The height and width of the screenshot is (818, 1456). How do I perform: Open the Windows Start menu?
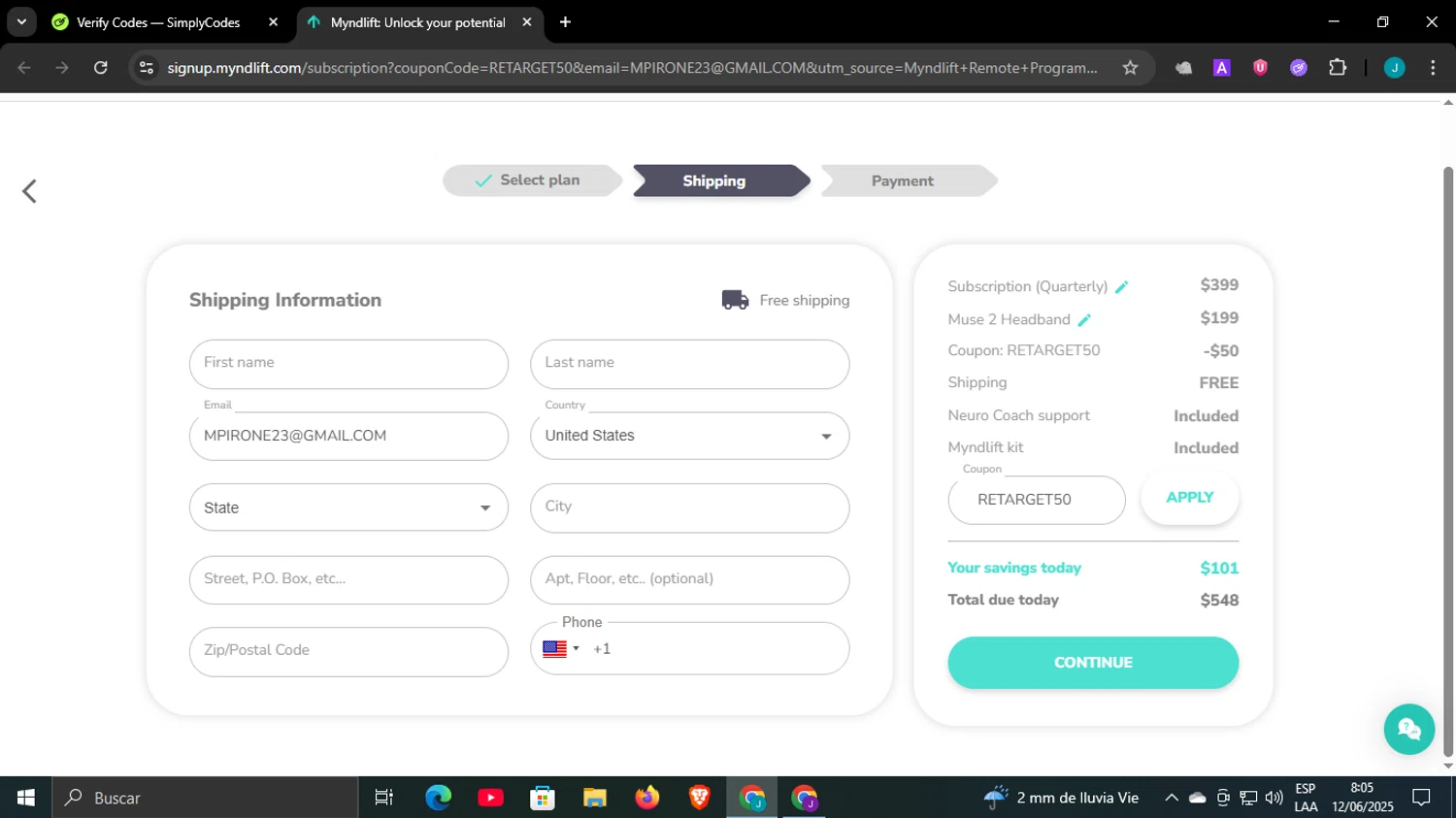(x=26, y=798)
